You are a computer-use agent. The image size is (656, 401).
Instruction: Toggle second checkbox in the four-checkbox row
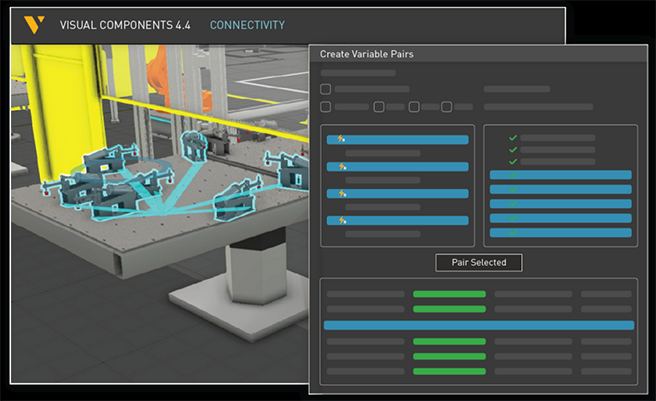pos(379,107)
